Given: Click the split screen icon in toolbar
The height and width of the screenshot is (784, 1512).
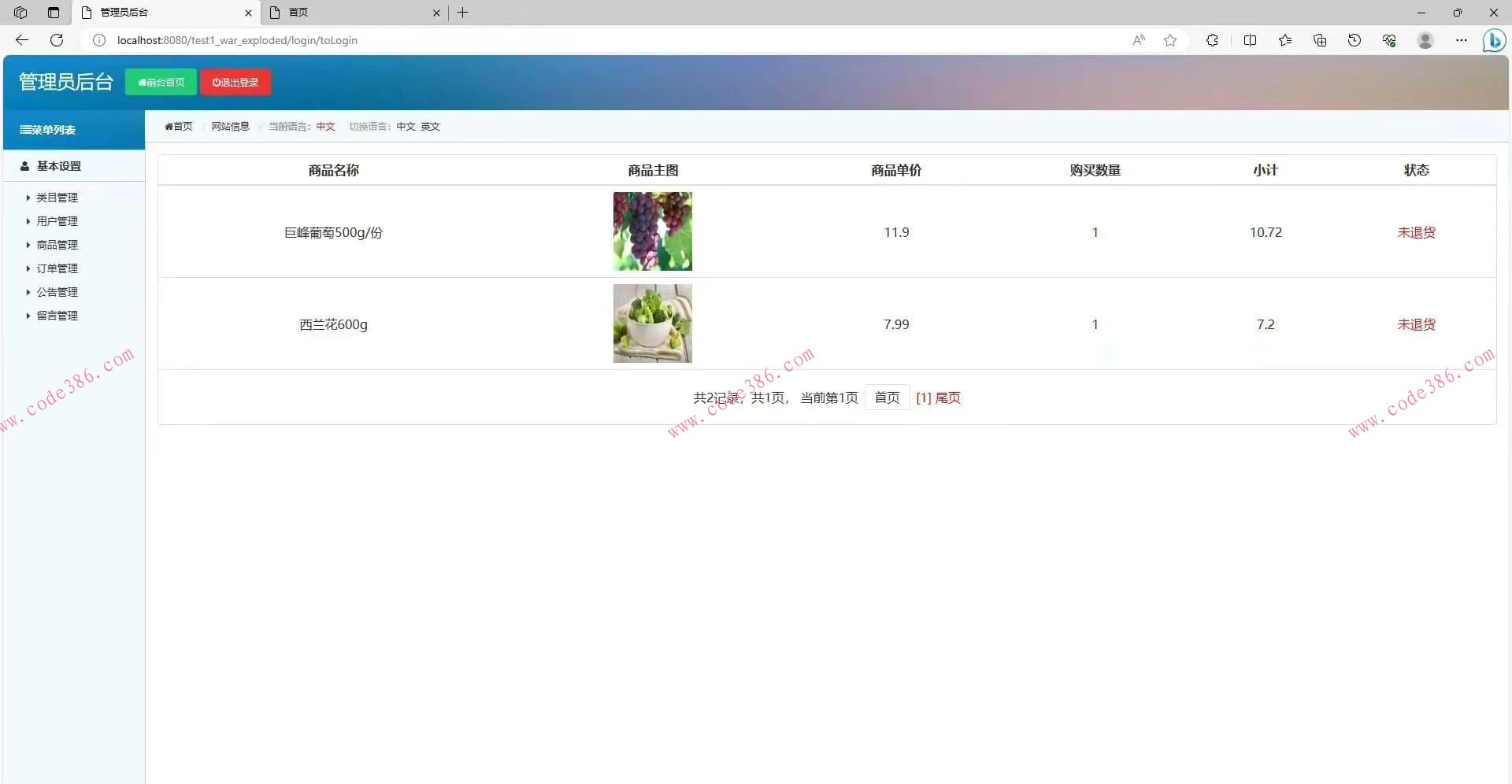Looking at the screenshot, I should click(1251, 40).
